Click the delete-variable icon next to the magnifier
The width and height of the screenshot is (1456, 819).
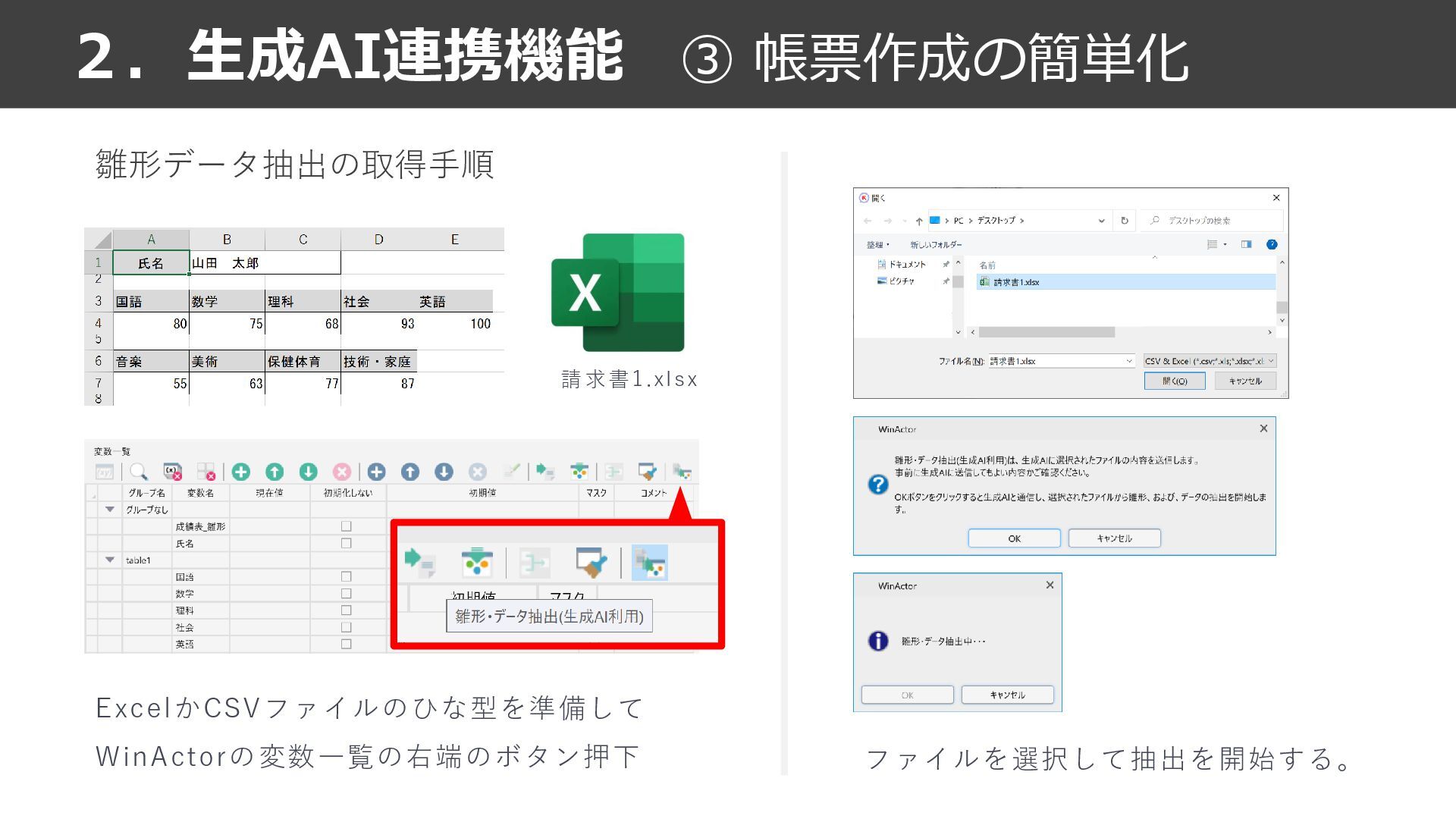tap(173, 472)
